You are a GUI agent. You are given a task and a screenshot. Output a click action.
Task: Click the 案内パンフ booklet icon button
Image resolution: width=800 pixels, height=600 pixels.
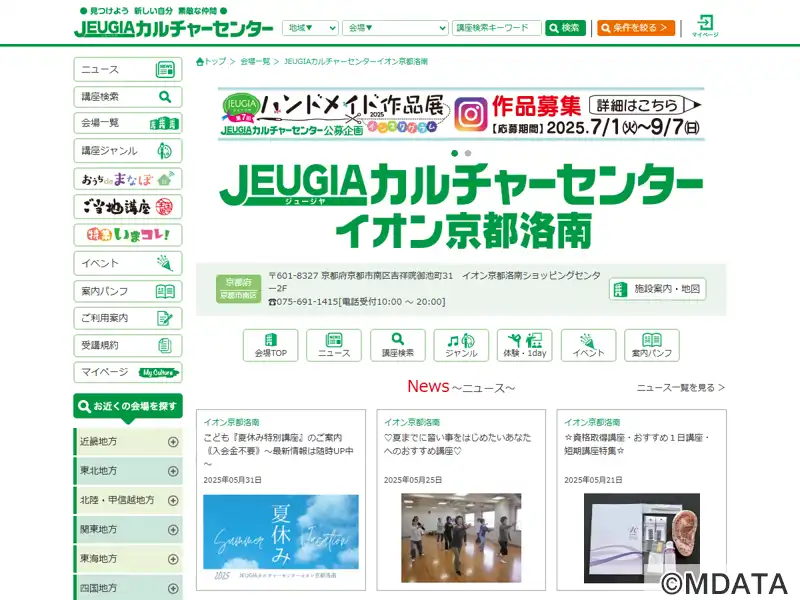[x=652, y=345]
